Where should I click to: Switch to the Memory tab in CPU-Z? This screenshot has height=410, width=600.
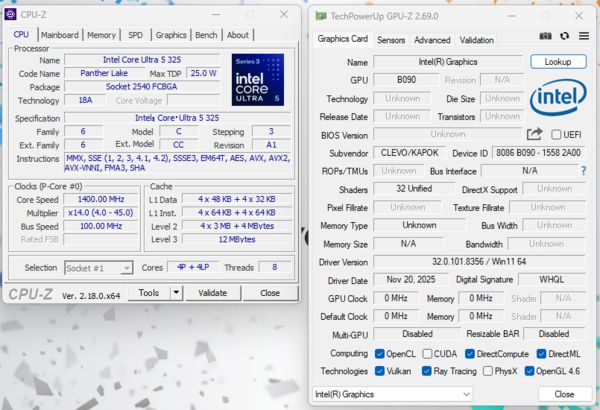coord(101,35)
